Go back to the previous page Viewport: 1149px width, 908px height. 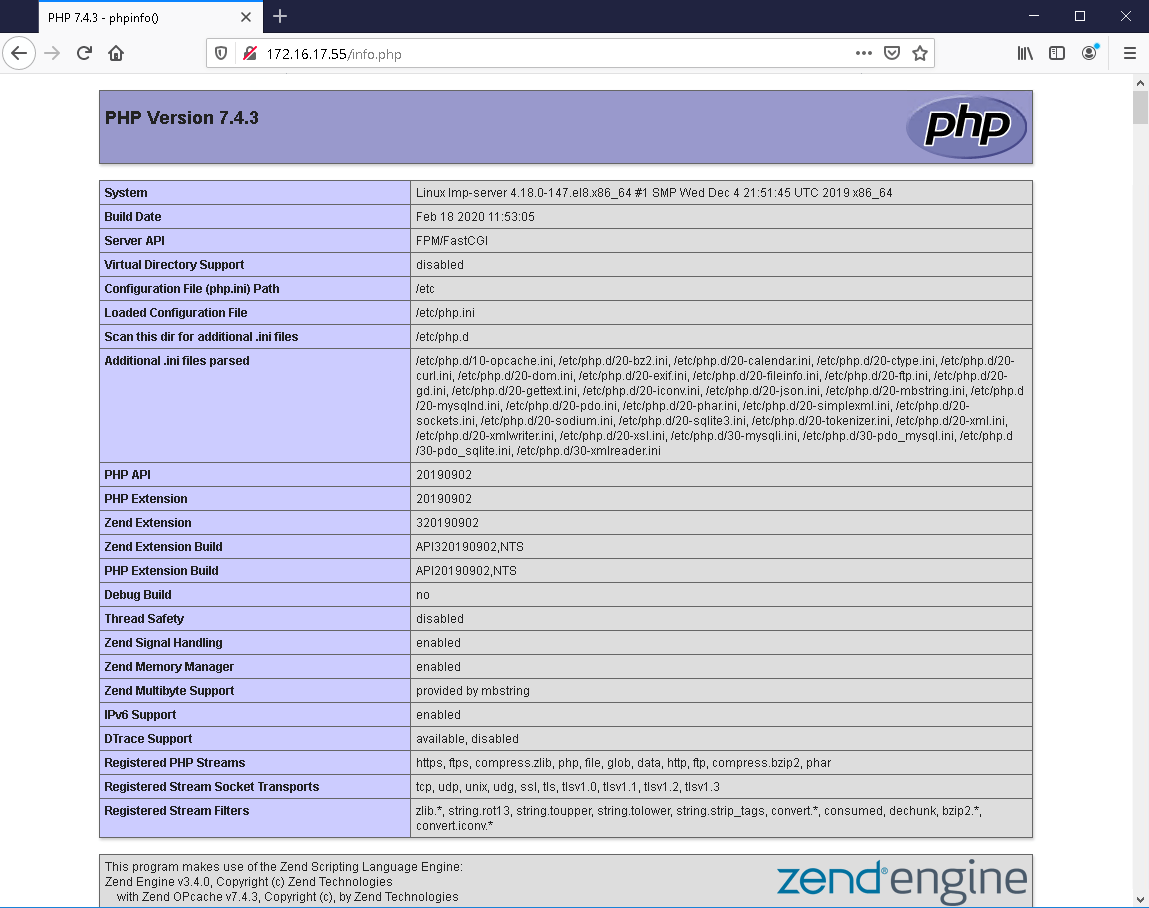pyautogui.click(x=19, y=53)
